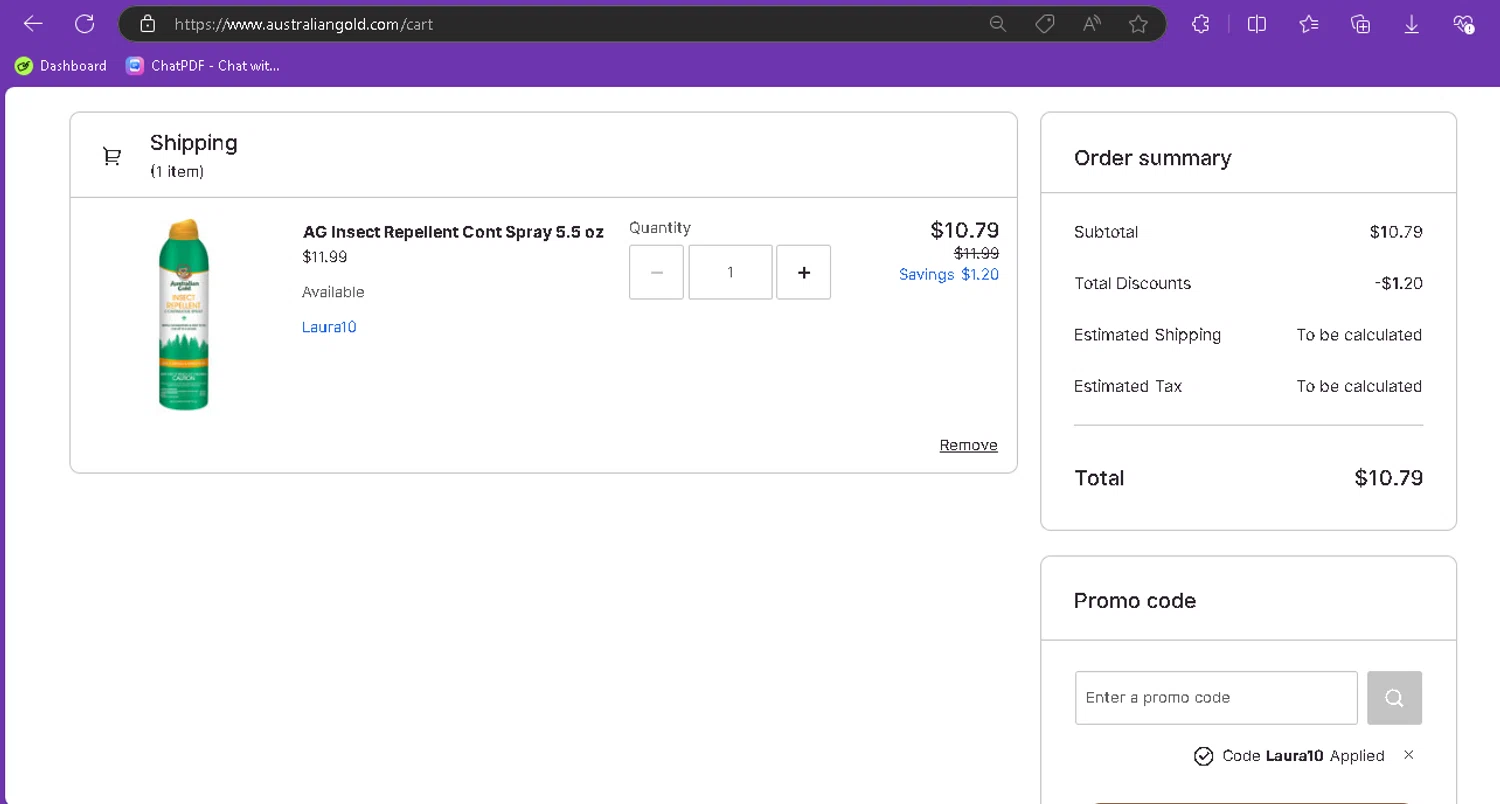1500x804 pixels.
Task: Click the (1 item) count under Shipping
Action: [177, 172]
